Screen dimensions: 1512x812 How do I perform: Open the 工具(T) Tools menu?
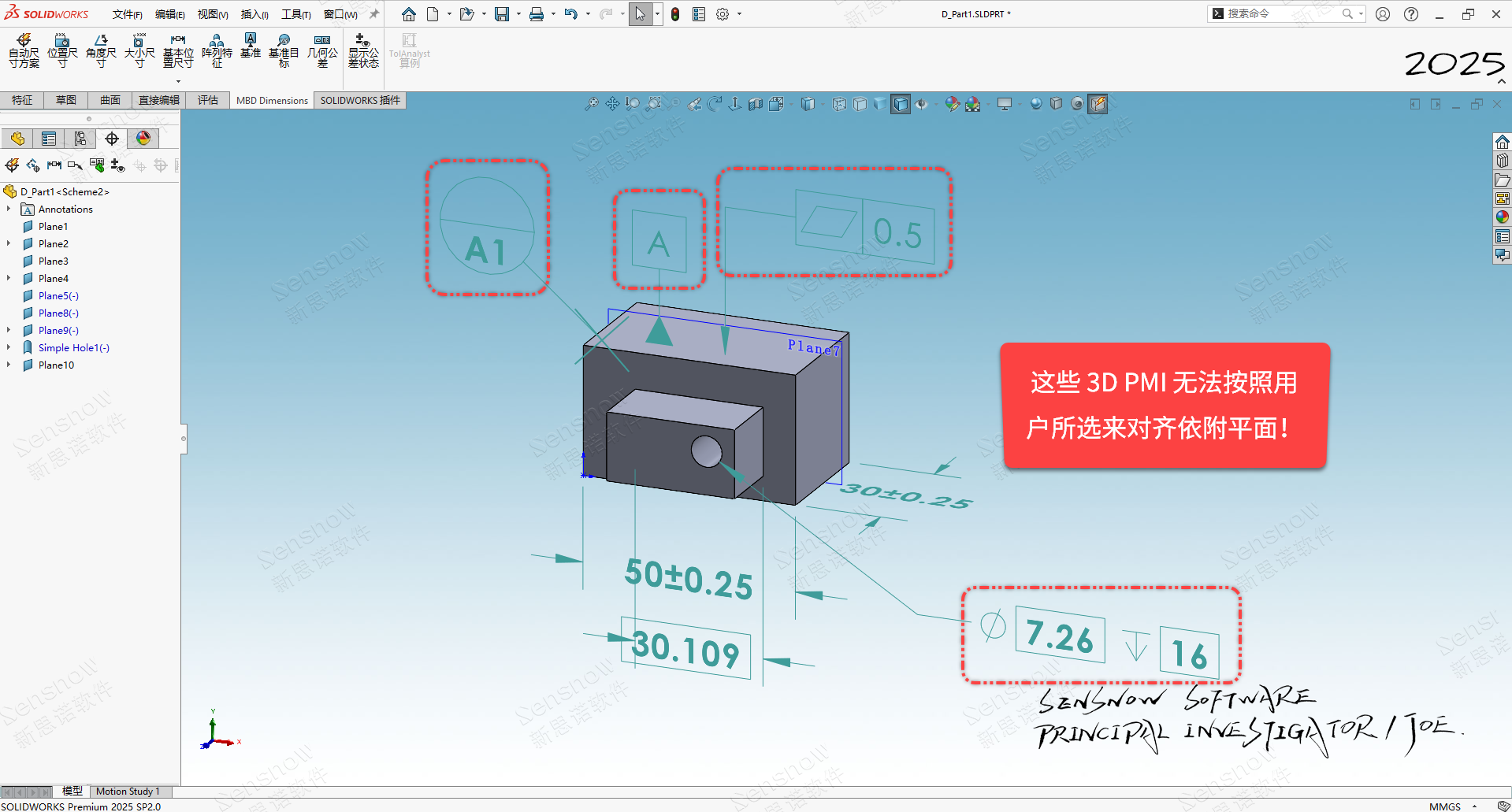[296, 14]
